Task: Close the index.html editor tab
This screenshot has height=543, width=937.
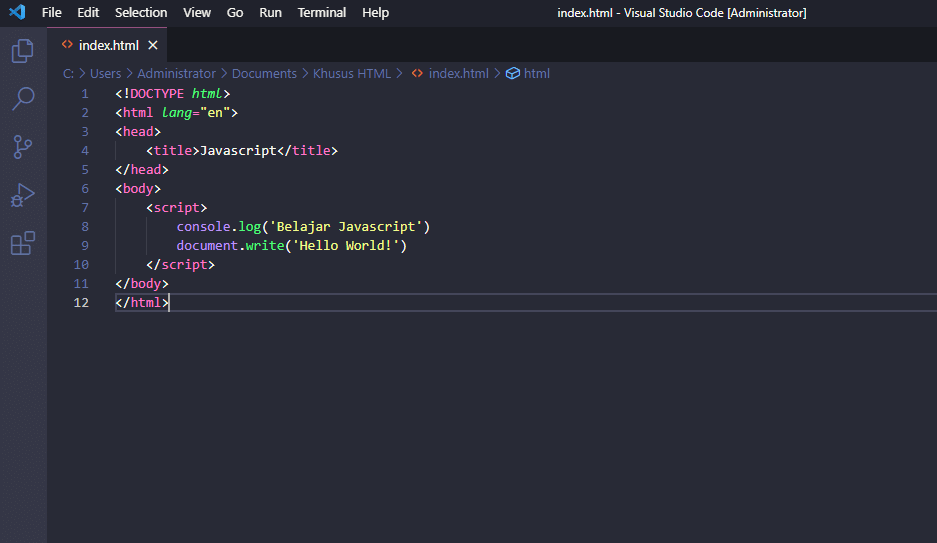Action: point(153,45)
